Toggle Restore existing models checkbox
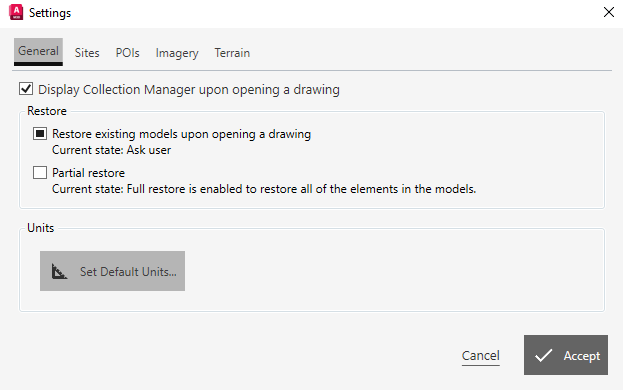Screen dimensions: 623x390 coord(40,133)
